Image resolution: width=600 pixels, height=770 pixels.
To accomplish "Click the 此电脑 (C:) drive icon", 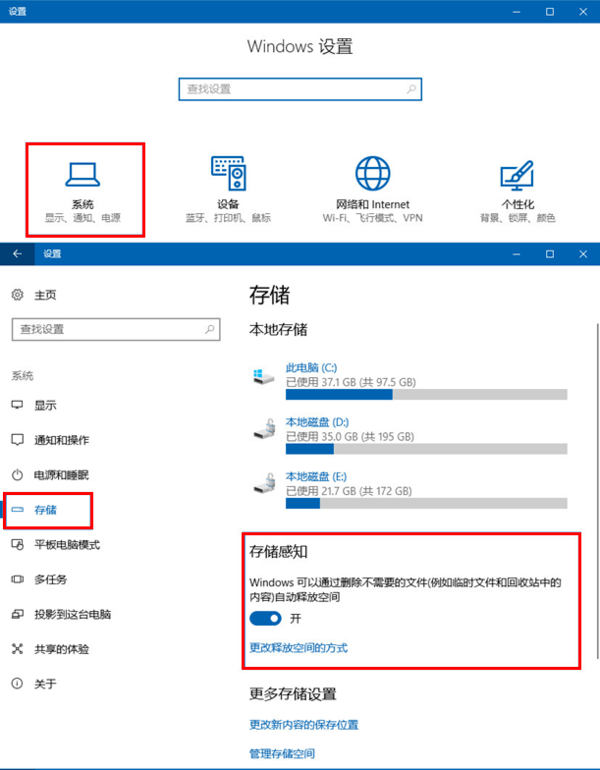I will click(265, 376).
